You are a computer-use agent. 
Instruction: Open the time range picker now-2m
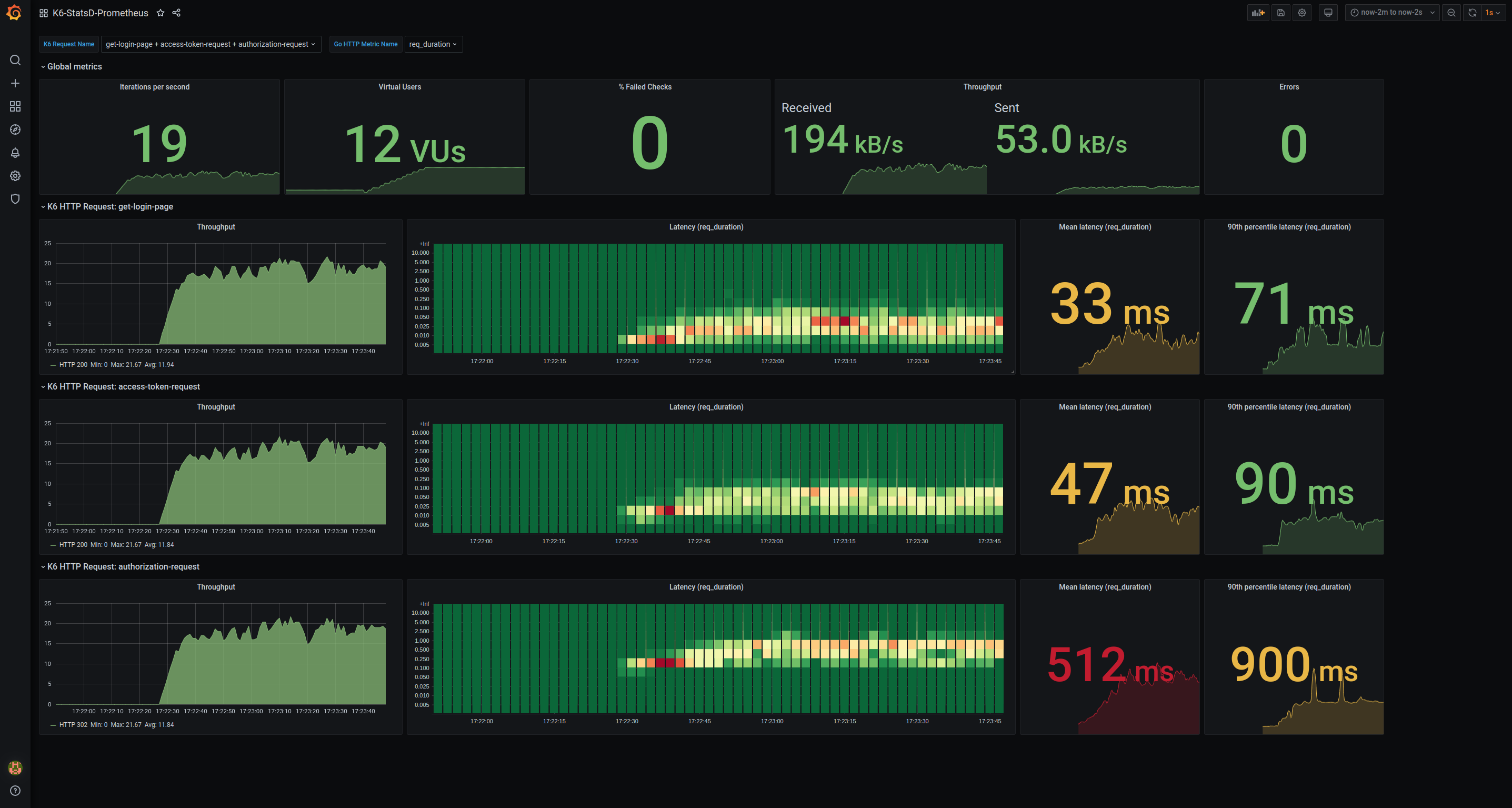(1390, 13)
